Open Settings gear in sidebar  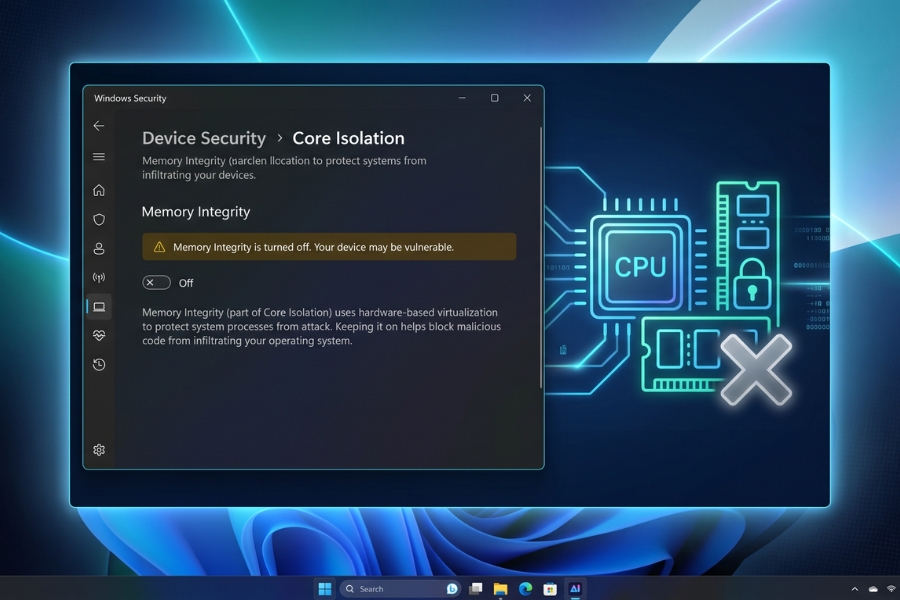pos(99,450)
